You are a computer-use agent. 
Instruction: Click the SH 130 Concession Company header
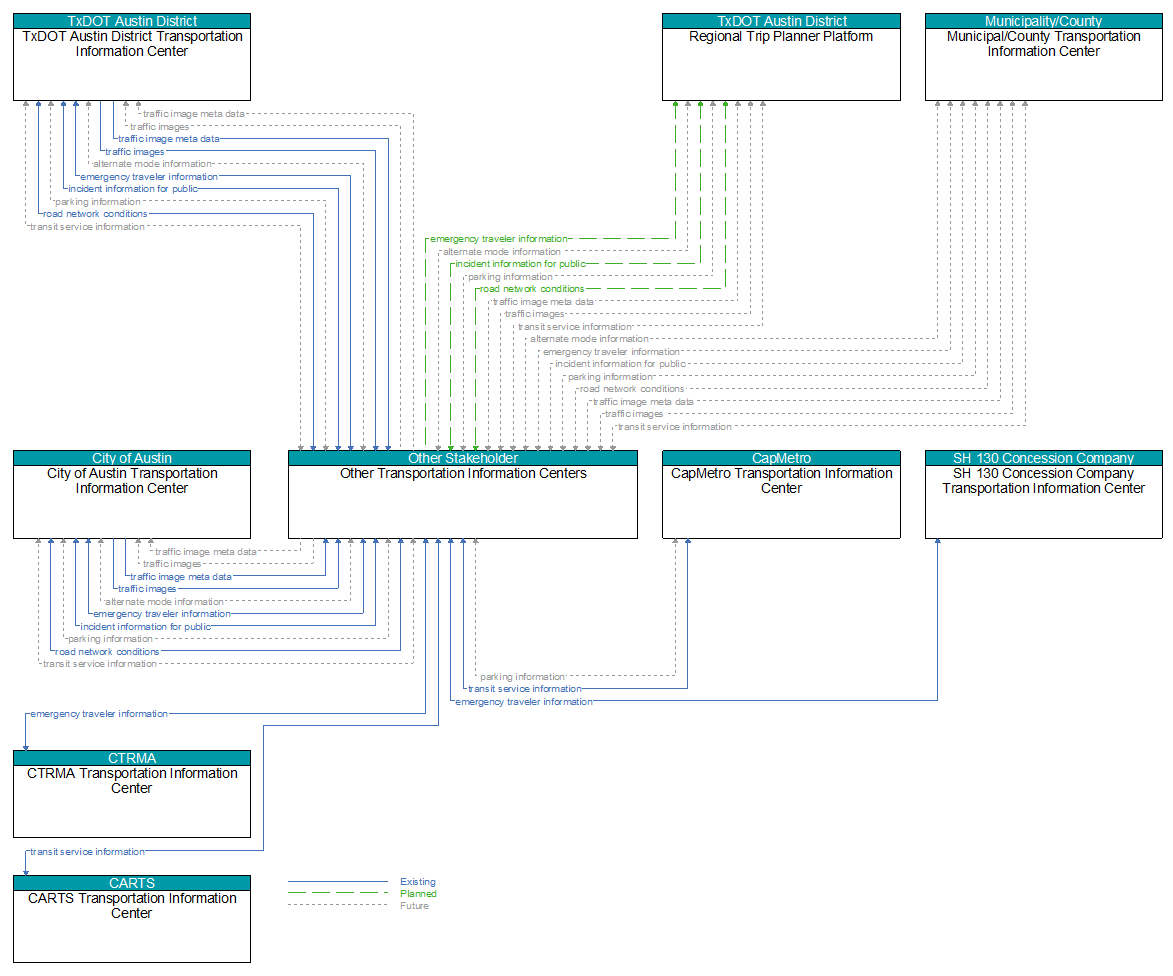(x=1044, y=458)
